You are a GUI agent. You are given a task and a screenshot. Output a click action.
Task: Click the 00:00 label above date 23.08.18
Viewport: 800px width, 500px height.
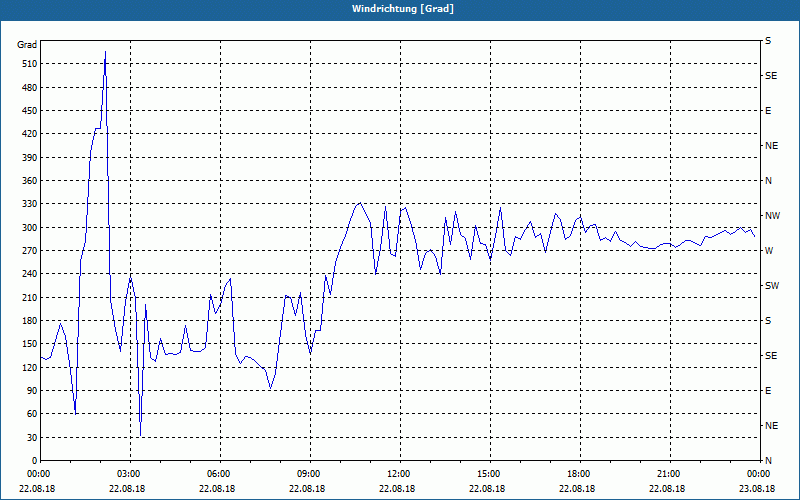click(x=760, y=474)
